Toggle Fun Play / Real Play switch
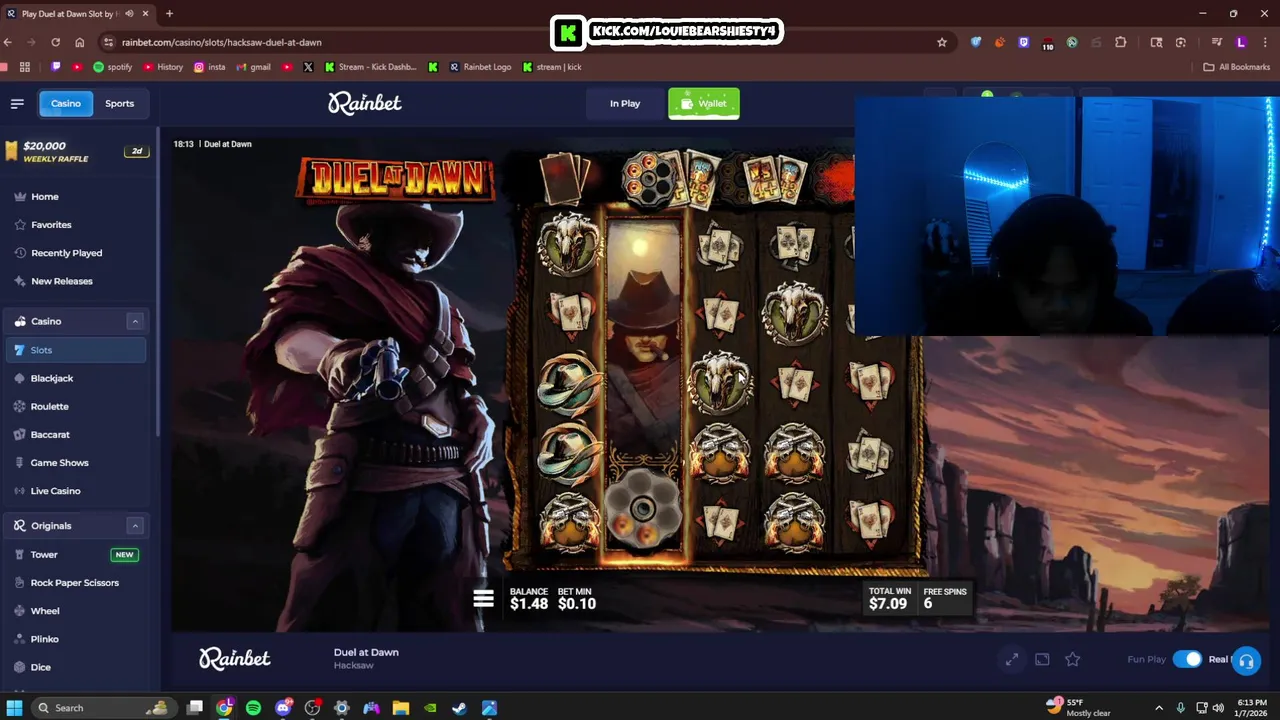 1187,659
